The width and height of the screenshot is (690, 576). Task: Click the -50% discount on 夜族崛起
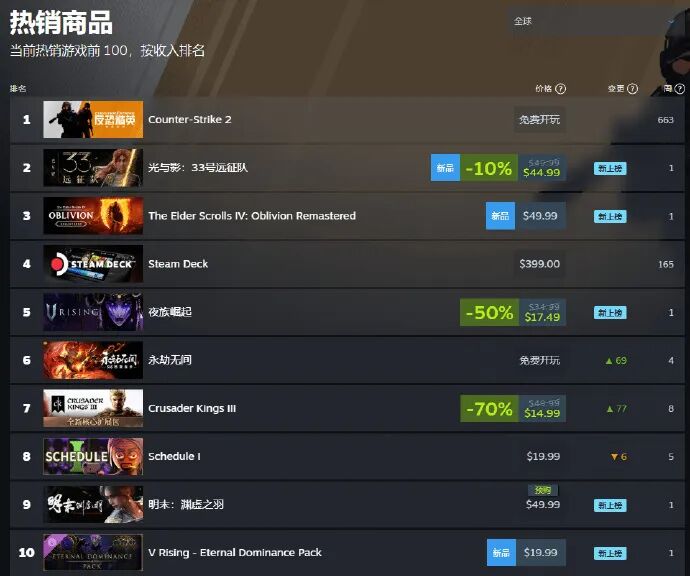pos(489,312)
